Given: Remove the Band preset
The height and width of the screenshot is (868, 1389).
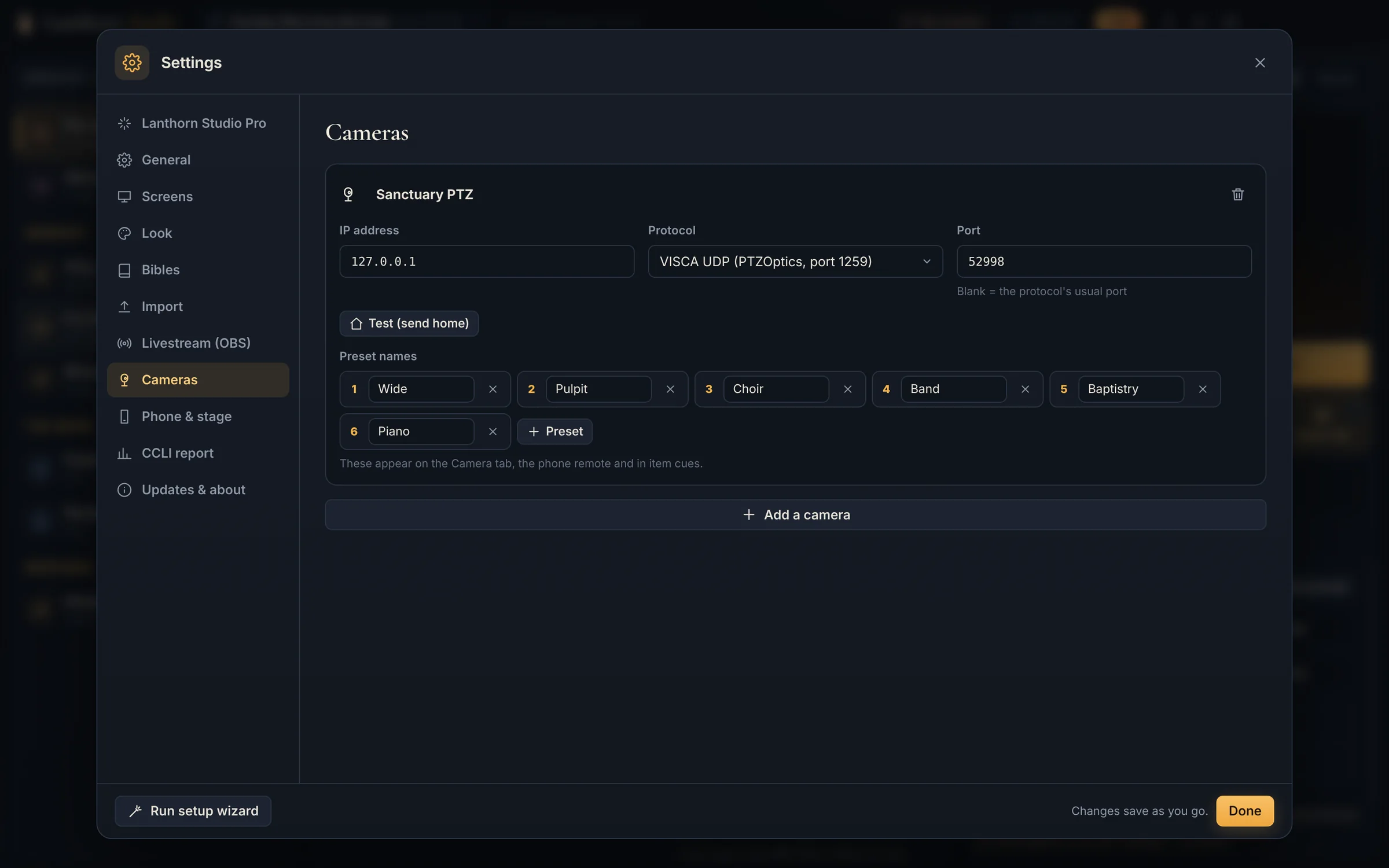Looking at the screenshot, I should tap(1025, 389).
